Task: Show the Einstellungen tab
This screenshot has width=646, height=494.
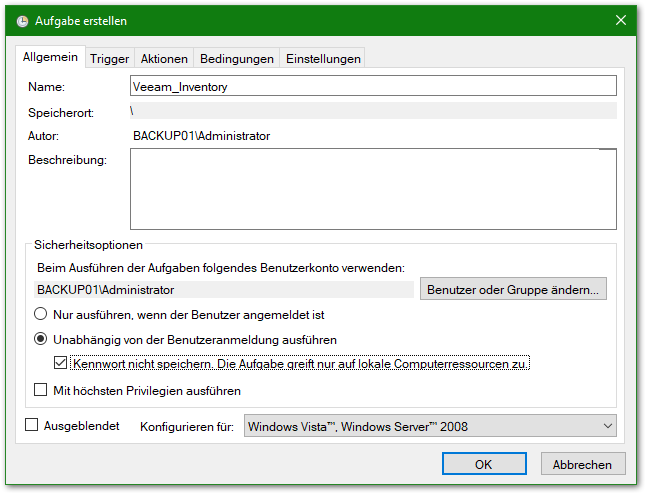Action: (x=322, y=59)
